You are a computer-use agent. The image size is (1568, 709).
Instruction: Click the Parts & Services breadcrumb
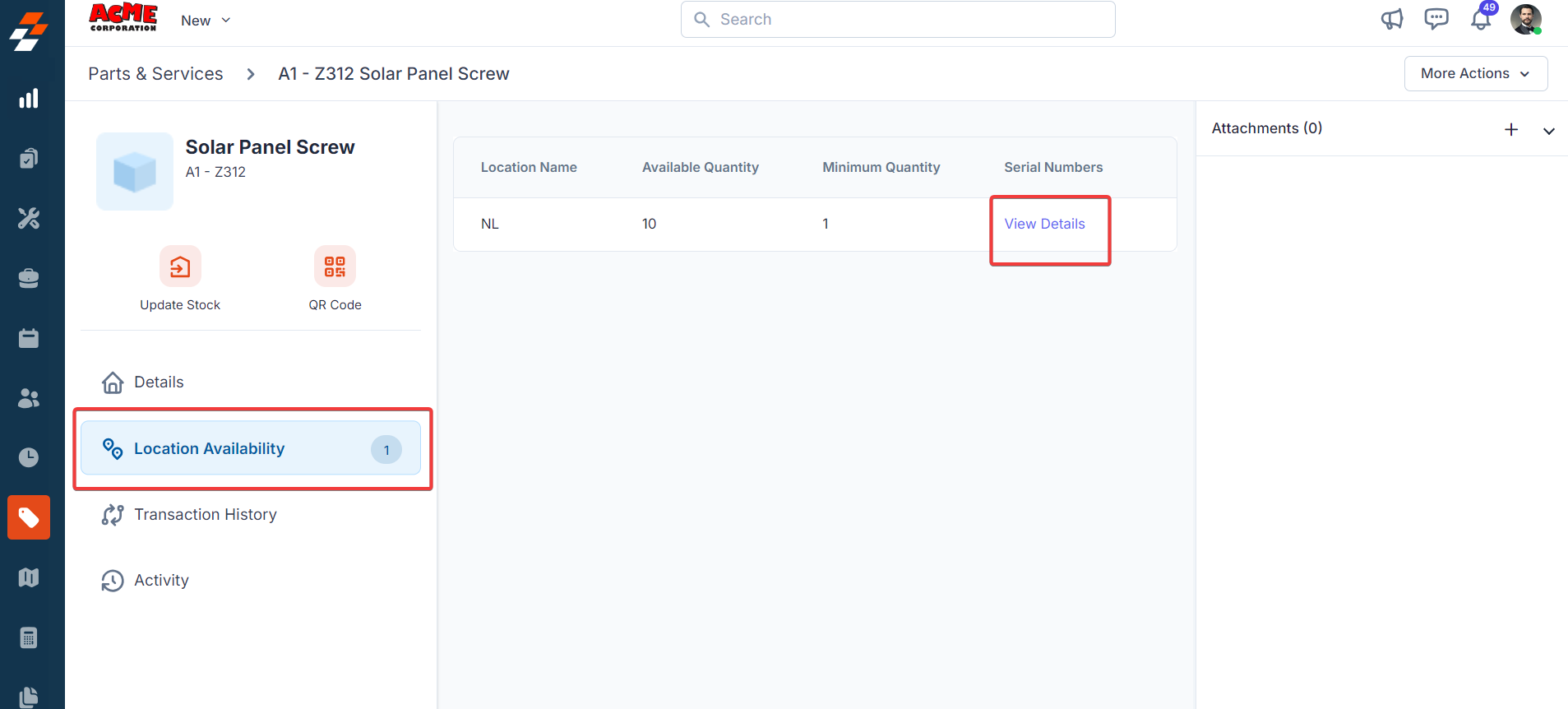click(x=155, y=74)
